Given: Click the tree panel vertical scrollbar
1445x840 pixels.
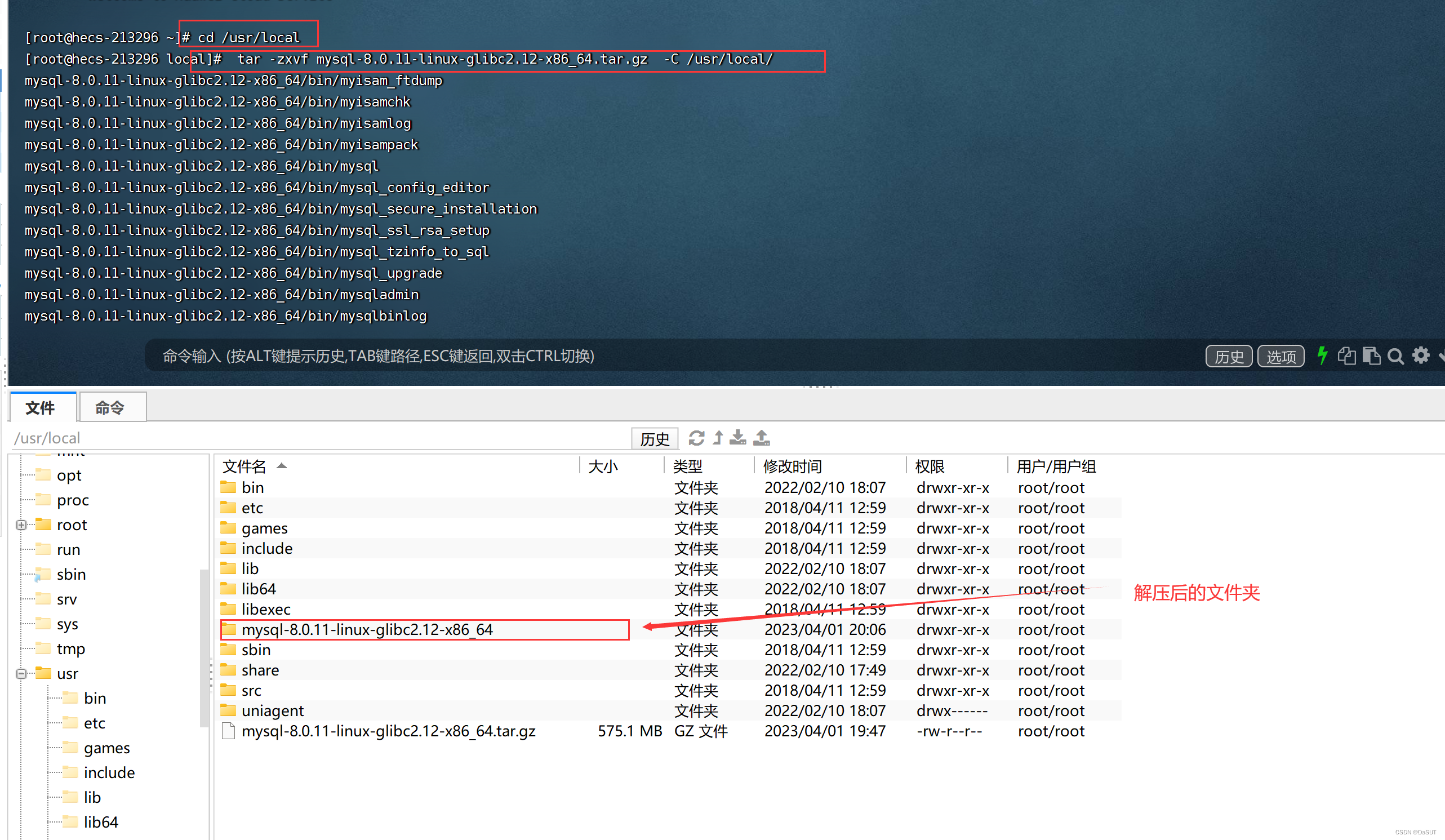Looking at the screenshot, I should pyautogui.click(x=203, y=648).
